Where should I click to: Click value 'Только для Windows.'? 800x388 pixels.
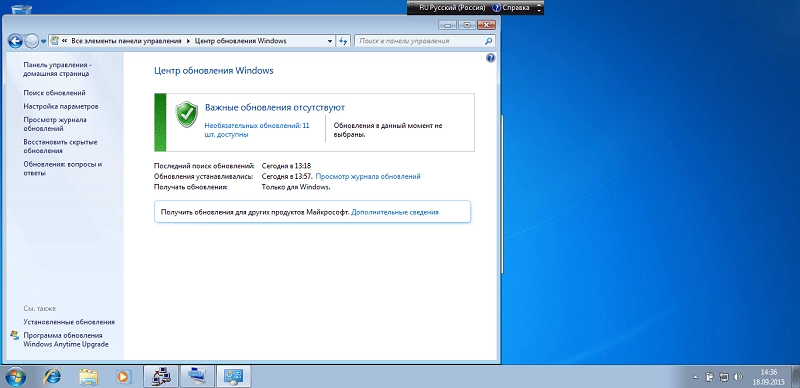coord(296,187)
